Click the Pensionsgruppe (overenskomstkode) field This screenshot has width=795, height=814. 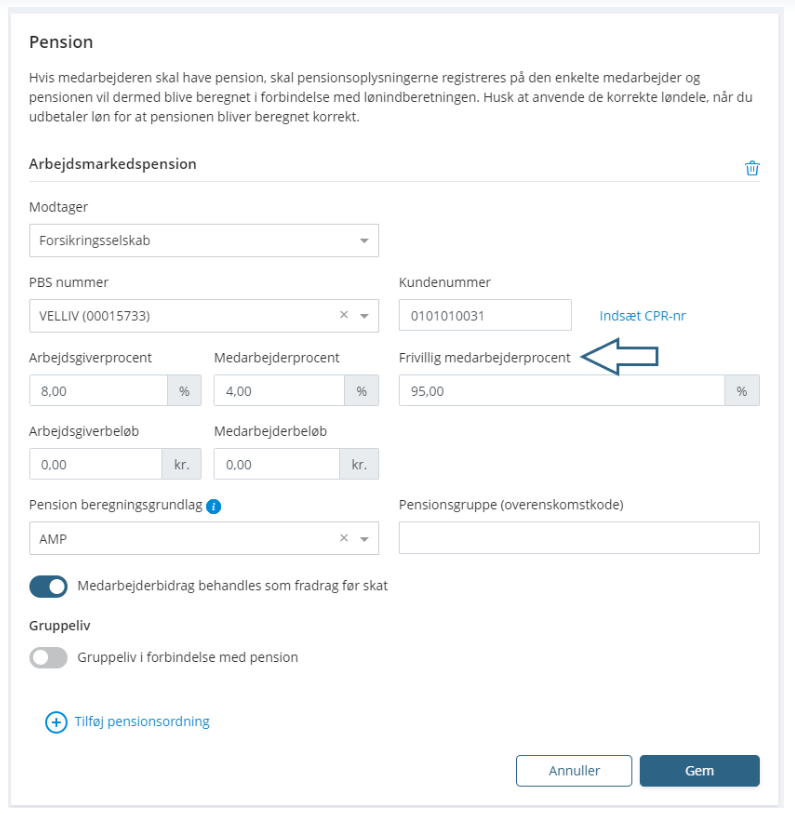tap(578, 538)
